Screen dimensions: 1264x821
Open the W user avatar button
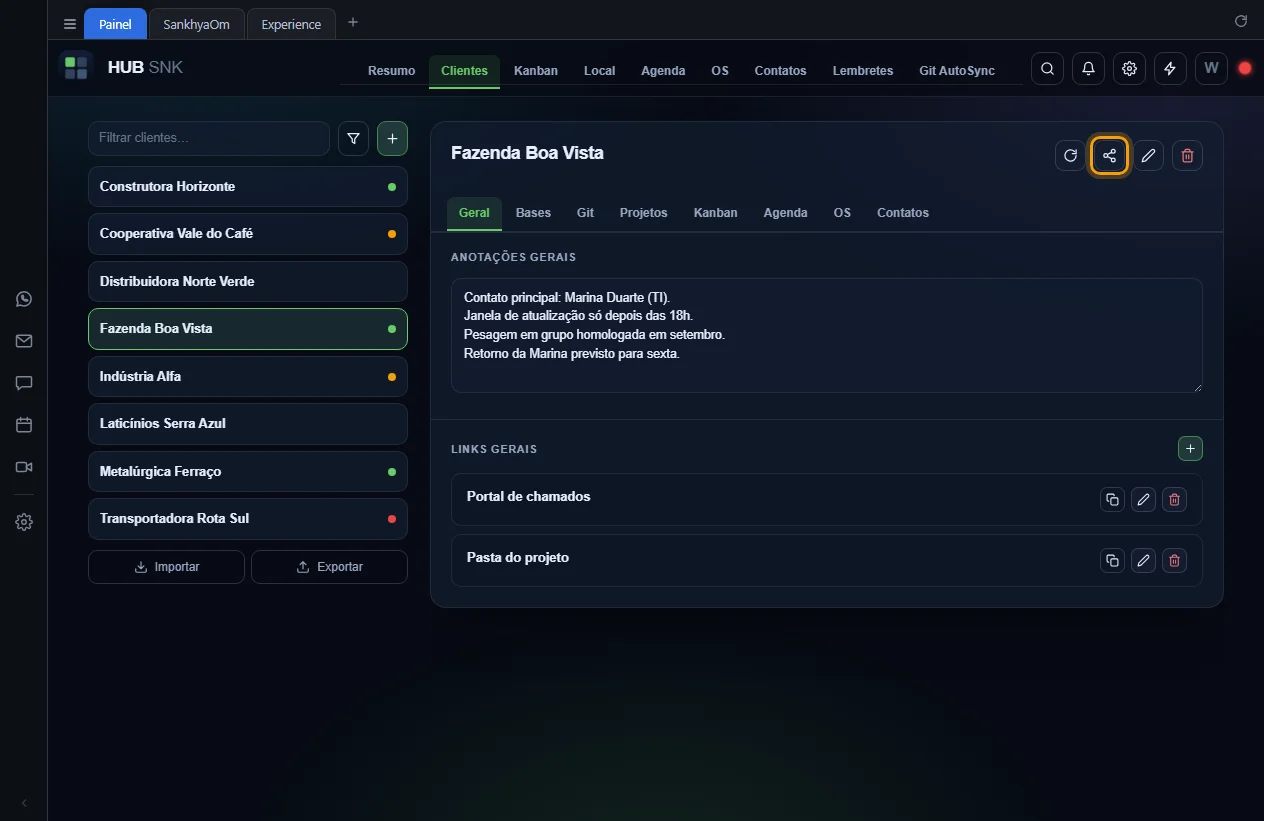(x=1211, y=69)
